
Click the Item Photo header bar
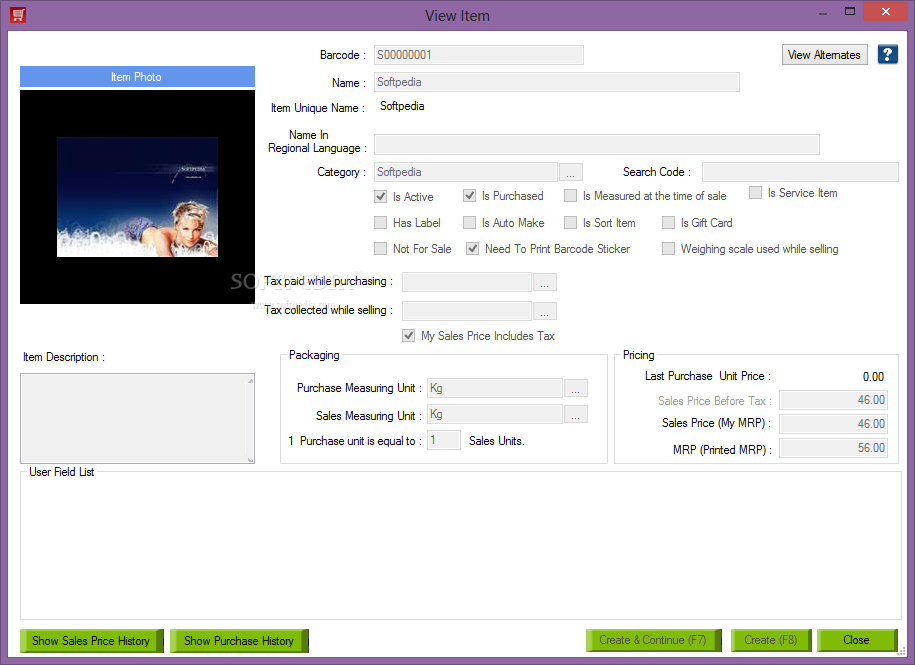(x=137, y=76)
